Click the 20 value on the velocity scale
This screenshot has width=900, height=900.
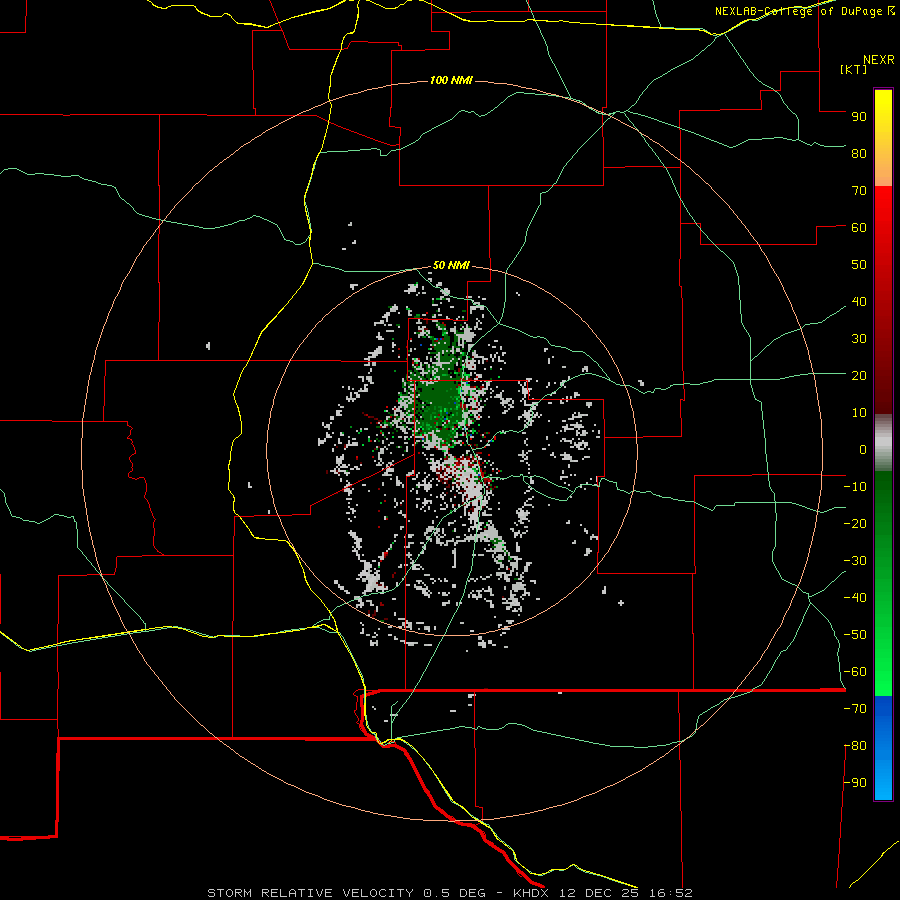tap(859, 376)
